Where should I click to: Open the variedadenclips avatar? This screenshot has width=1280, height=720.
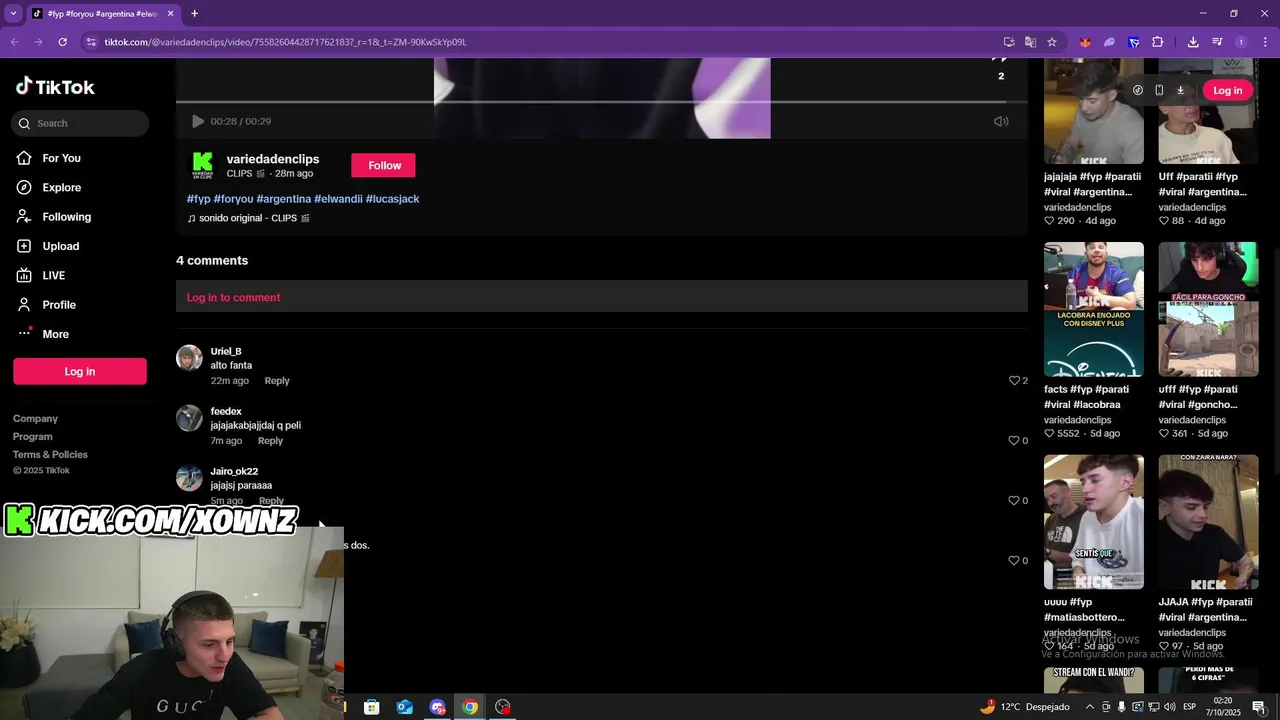tap(202, 165)
